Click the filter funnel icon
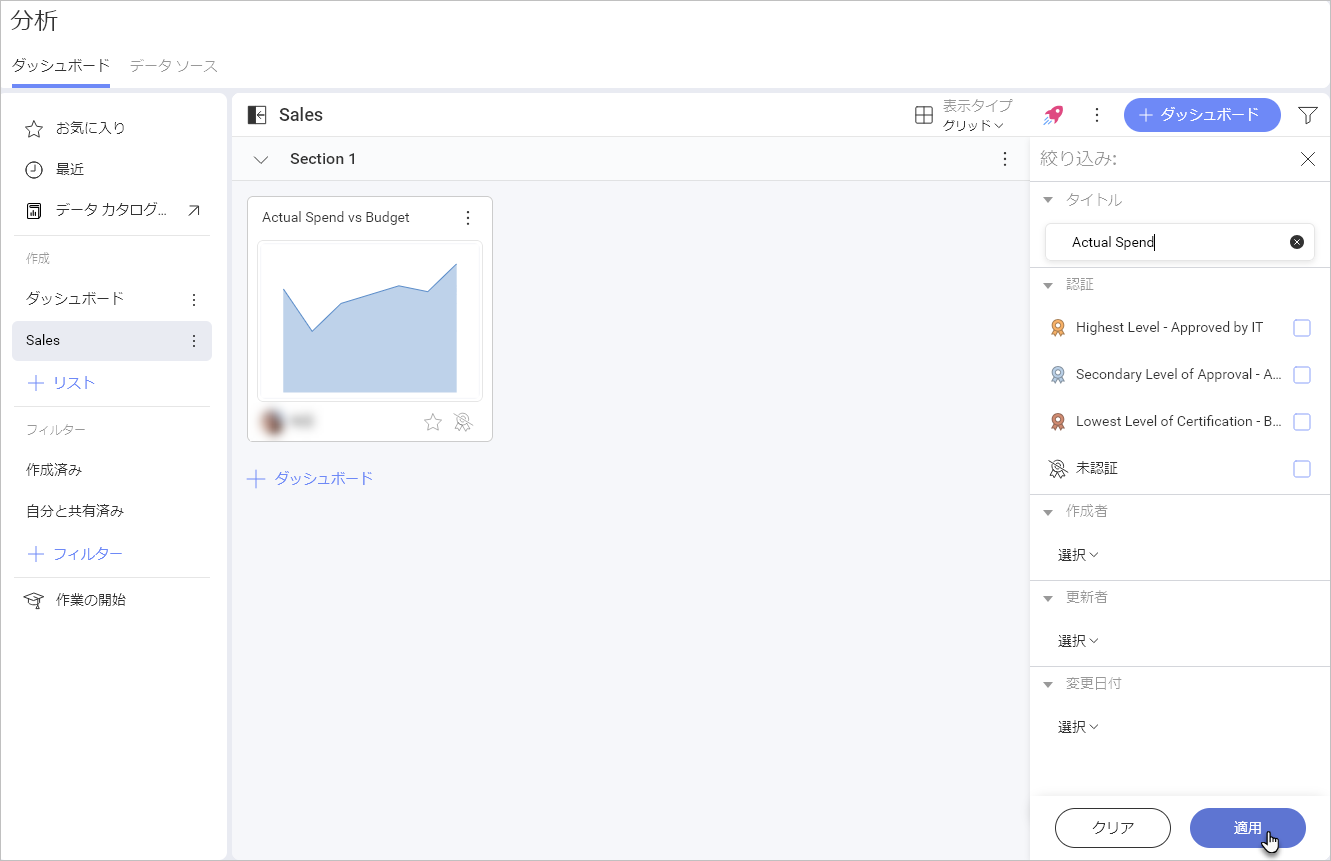Screen dimensions: 1331x861 (1308, 115)
